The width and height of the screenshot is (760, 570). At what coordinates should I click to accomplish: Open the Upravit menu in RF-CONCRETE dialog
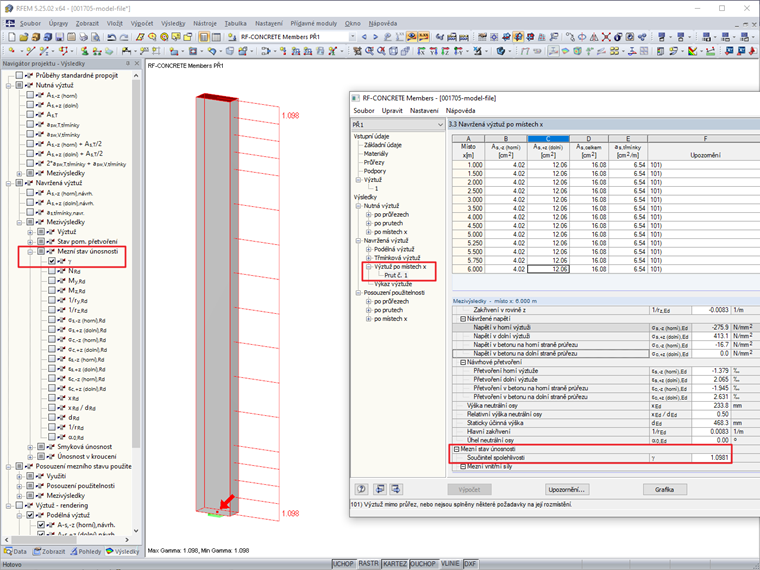pos(392,111)
